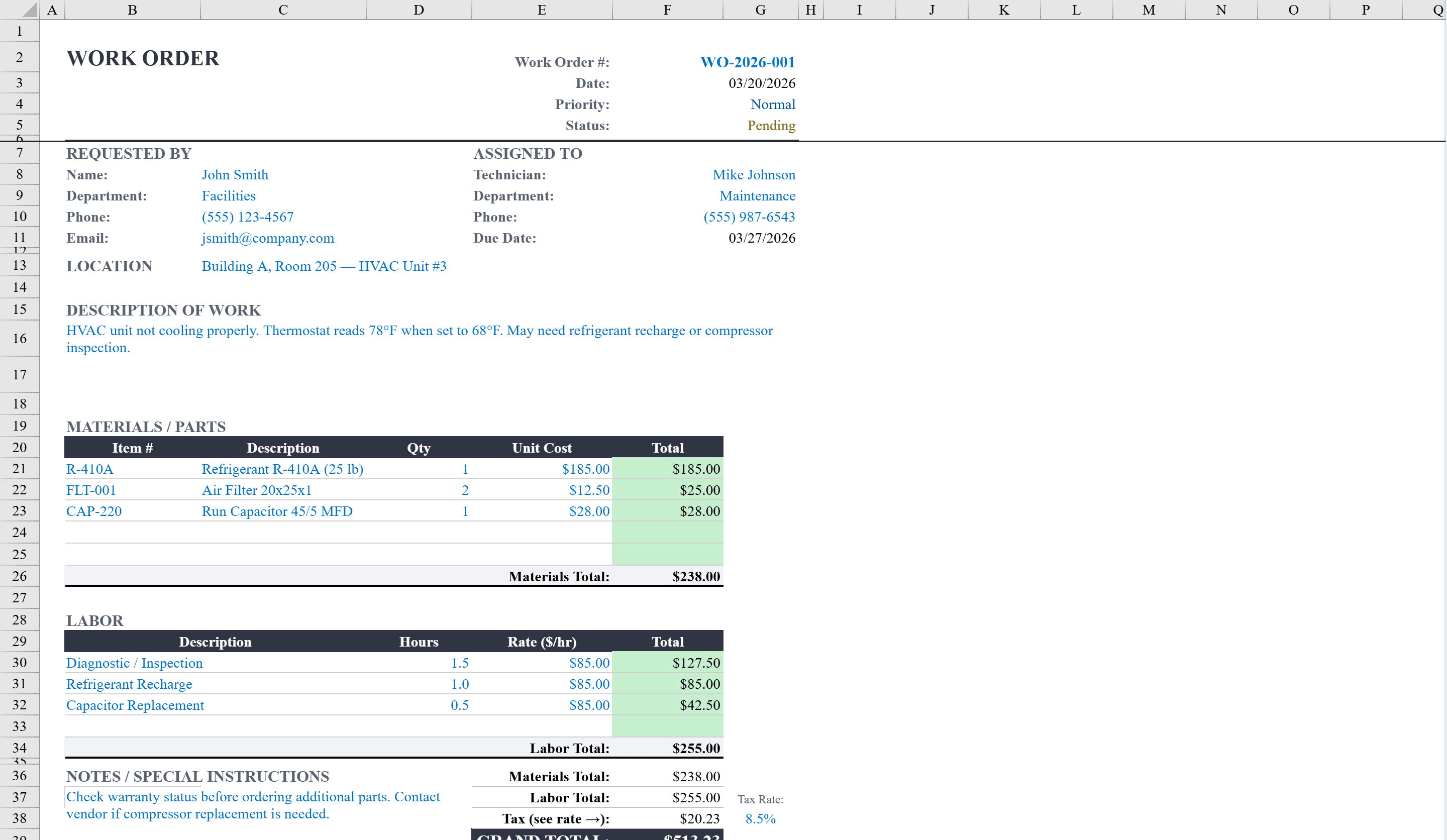The height and width of the screenshot is (840, 1447).
Task: Click the Status cell showing Pending
Action: [x=771, y=126]
